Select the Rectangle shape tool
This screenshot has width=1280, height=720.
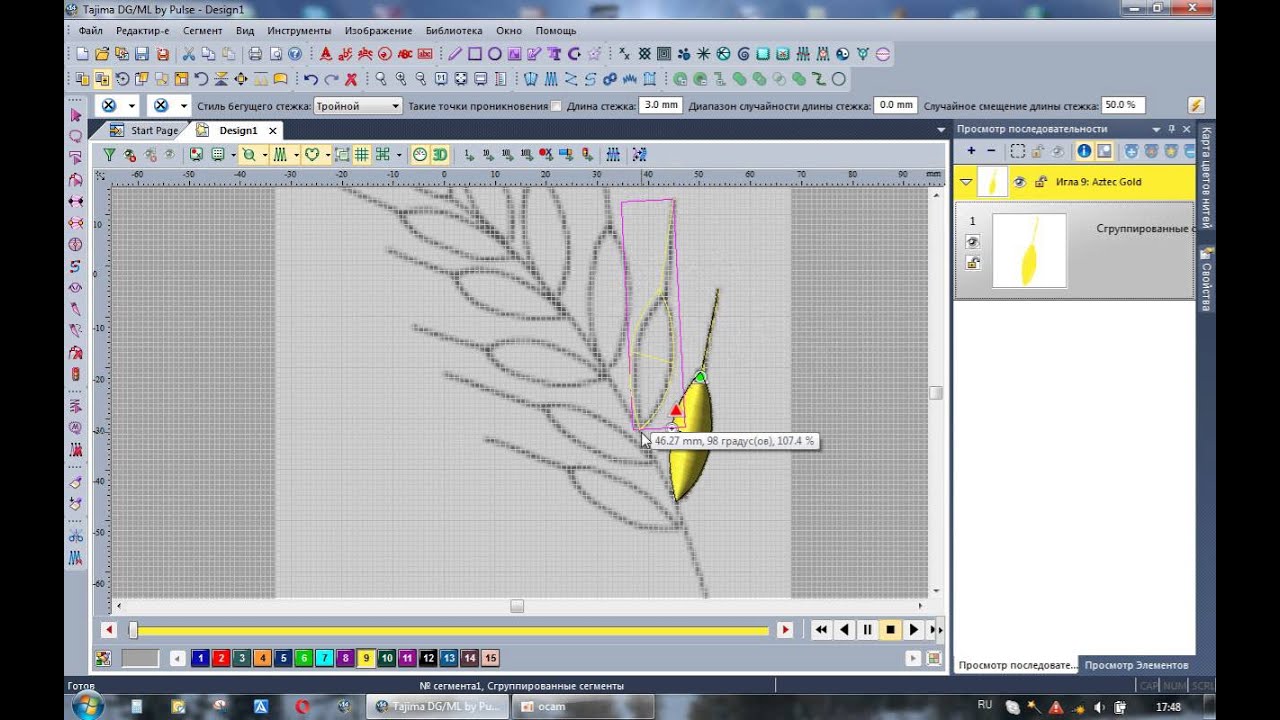475,54
